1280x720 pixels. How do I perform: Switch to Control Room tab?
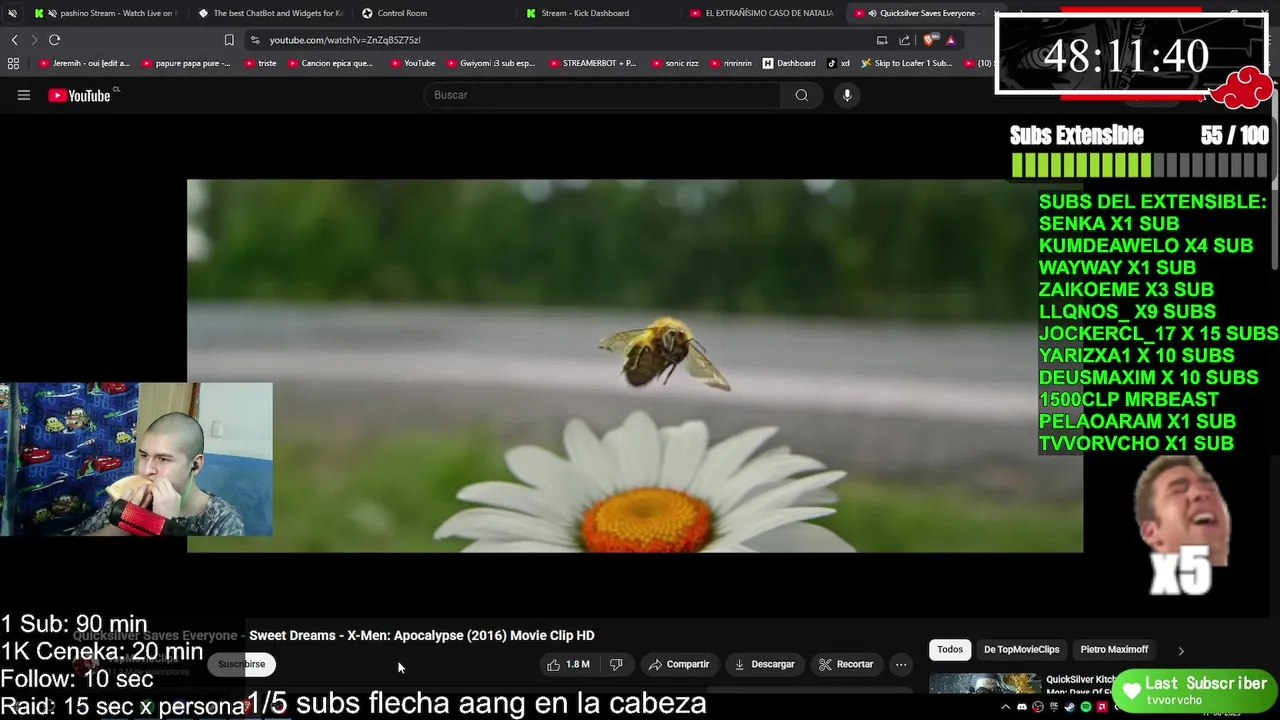pos(434,13)
